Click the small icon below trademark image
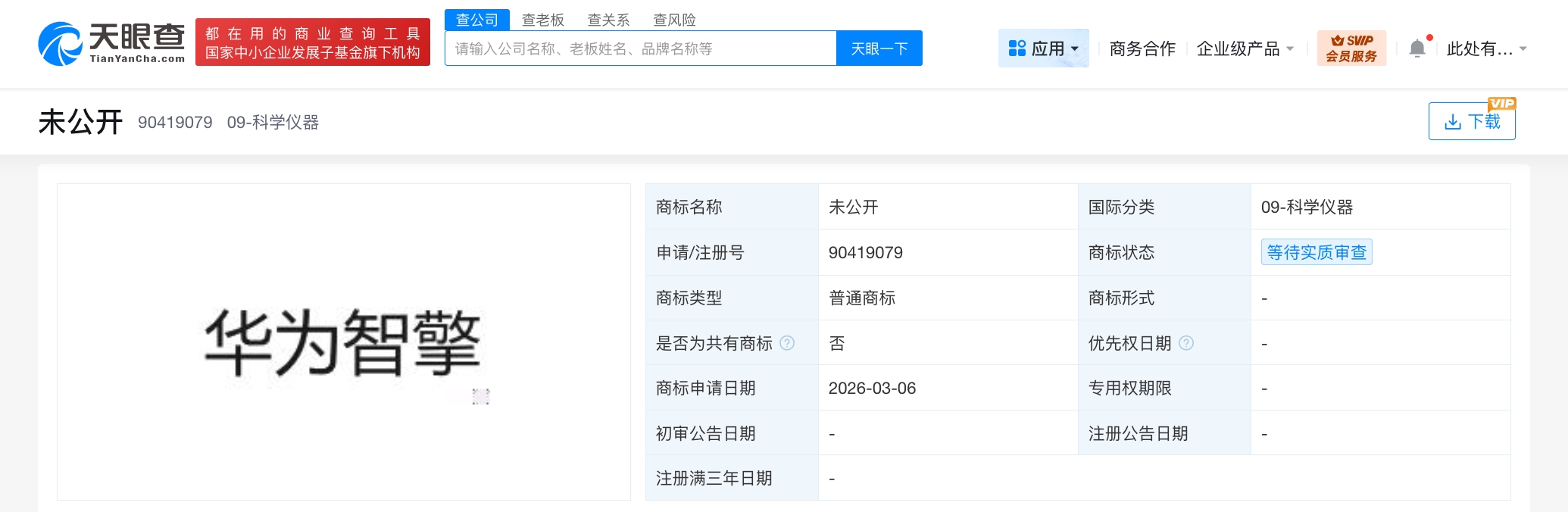Image resolution: width=1568 pixels, height=512 pixels. click(x=481, y=396)
